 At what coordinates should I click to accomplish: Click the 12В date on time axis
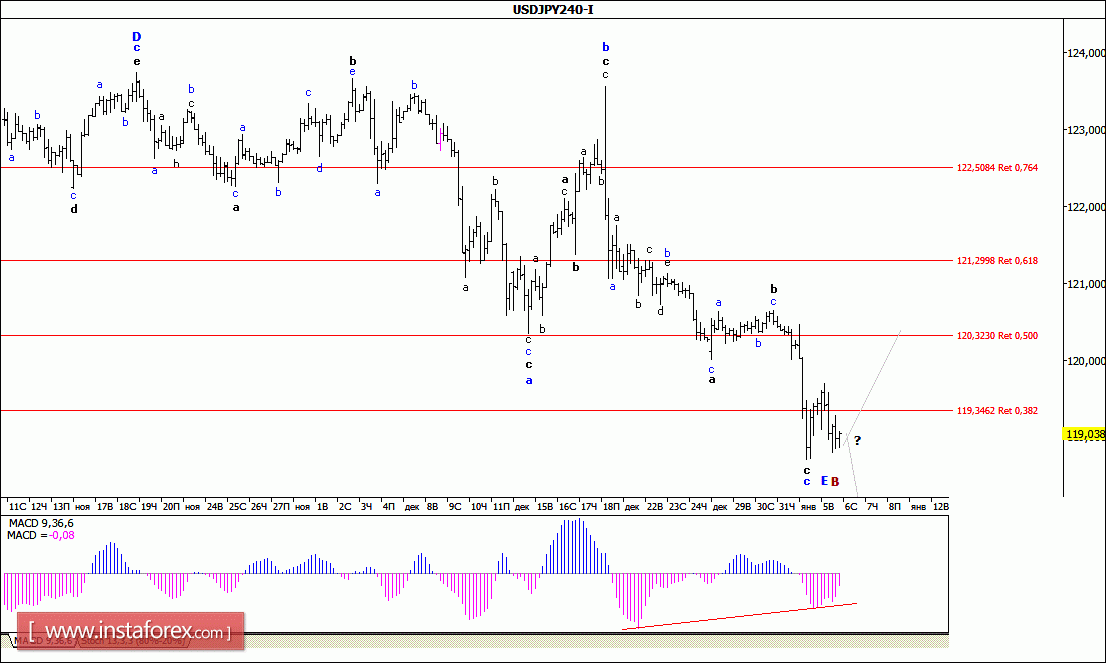(941, 506)
